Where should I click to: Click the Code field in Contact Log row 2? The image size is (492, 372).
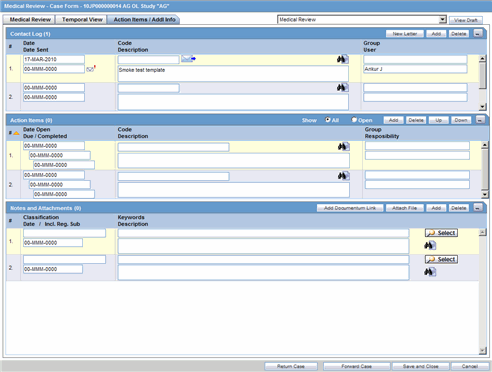click(x=148, y=88)
